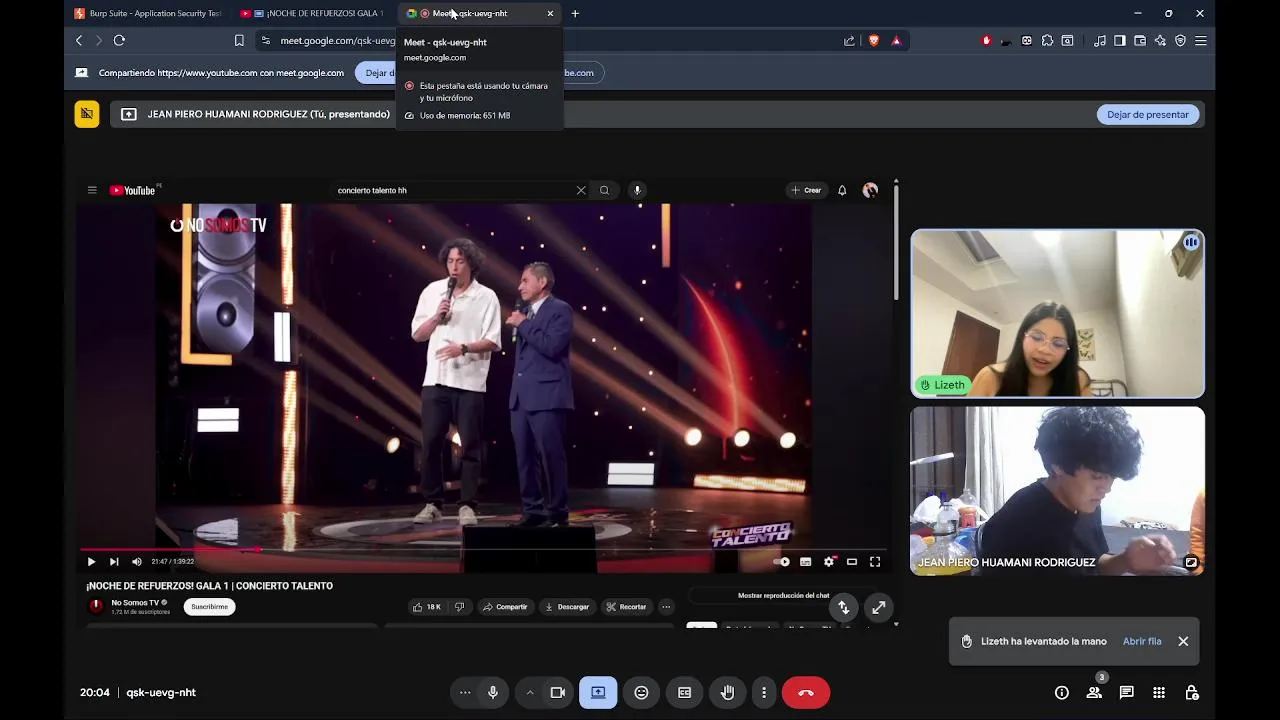Select Lizeth's video tile
This screenshot has height=720, width=1280.
pyautogui.click(x=1057, y=313)
